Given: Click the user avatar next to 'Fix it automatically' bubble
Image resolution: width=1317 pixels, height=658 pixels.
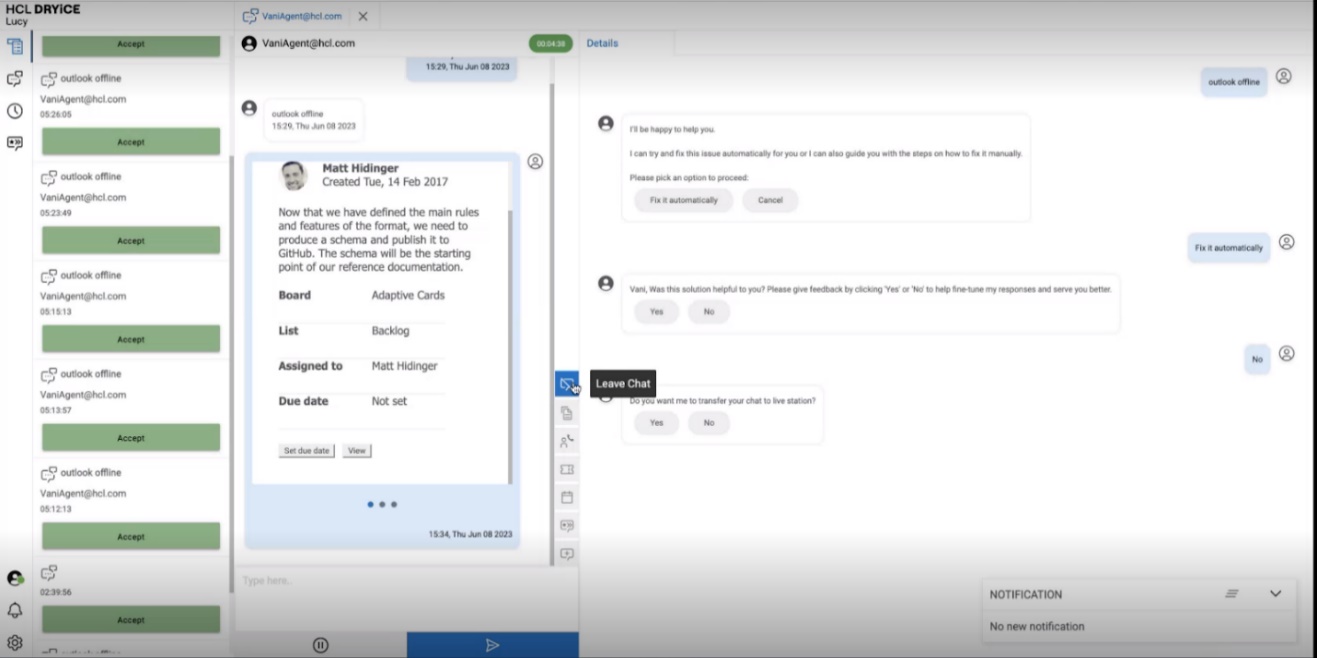Looking at the screenshot, I should (x=1287, y=242).
